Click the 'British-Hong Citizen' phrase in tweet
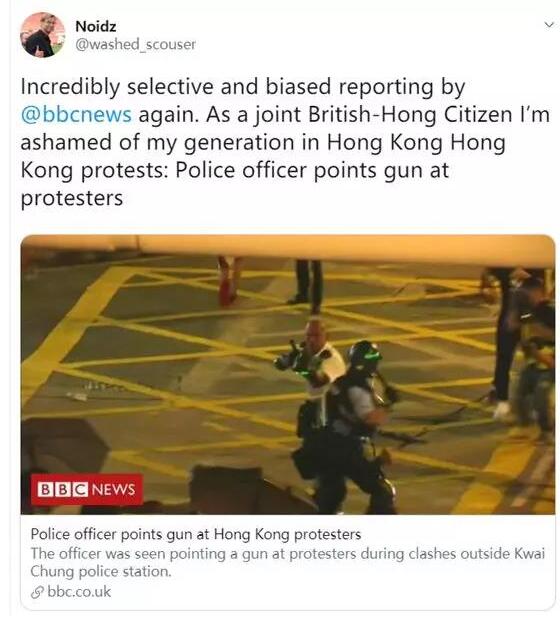Image resolution: width=560 pixels, height=617 pixels. pyautogui.click(x=410, y=115)
